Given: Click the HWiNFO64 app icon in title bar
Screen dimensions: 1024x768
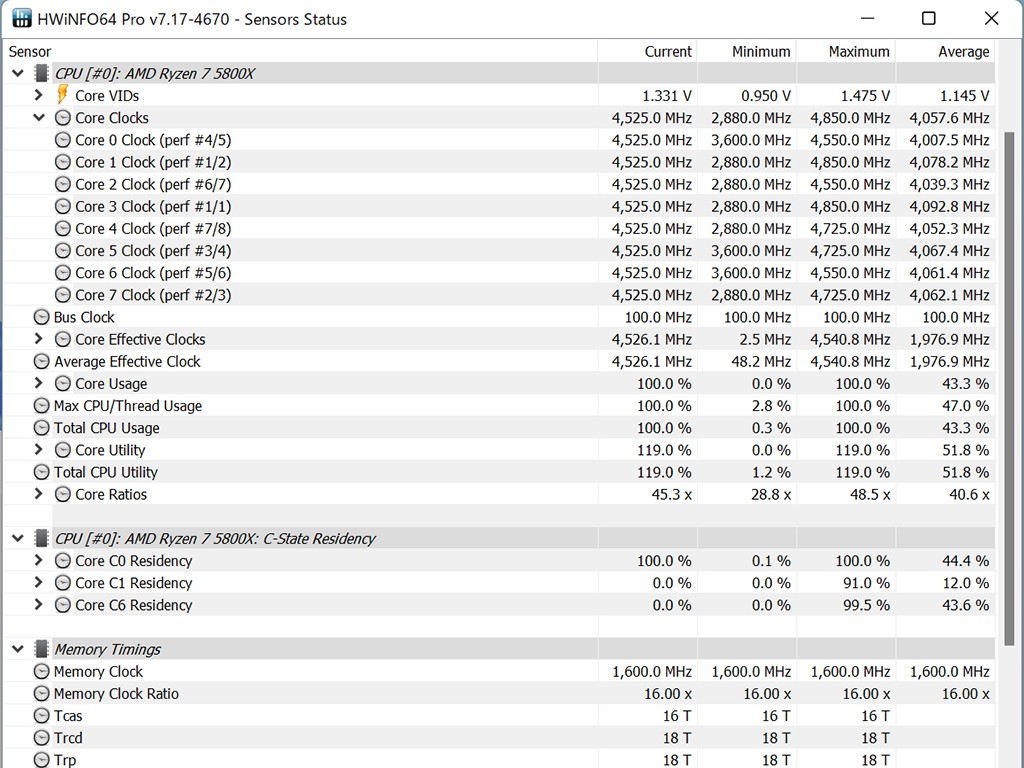Looking at the screenshot, I should pyautogui.click(x=21, y=19).
